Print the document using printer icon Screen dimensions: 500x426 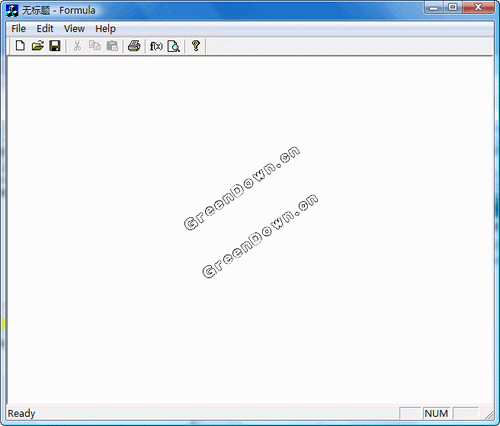pos(134,46)
